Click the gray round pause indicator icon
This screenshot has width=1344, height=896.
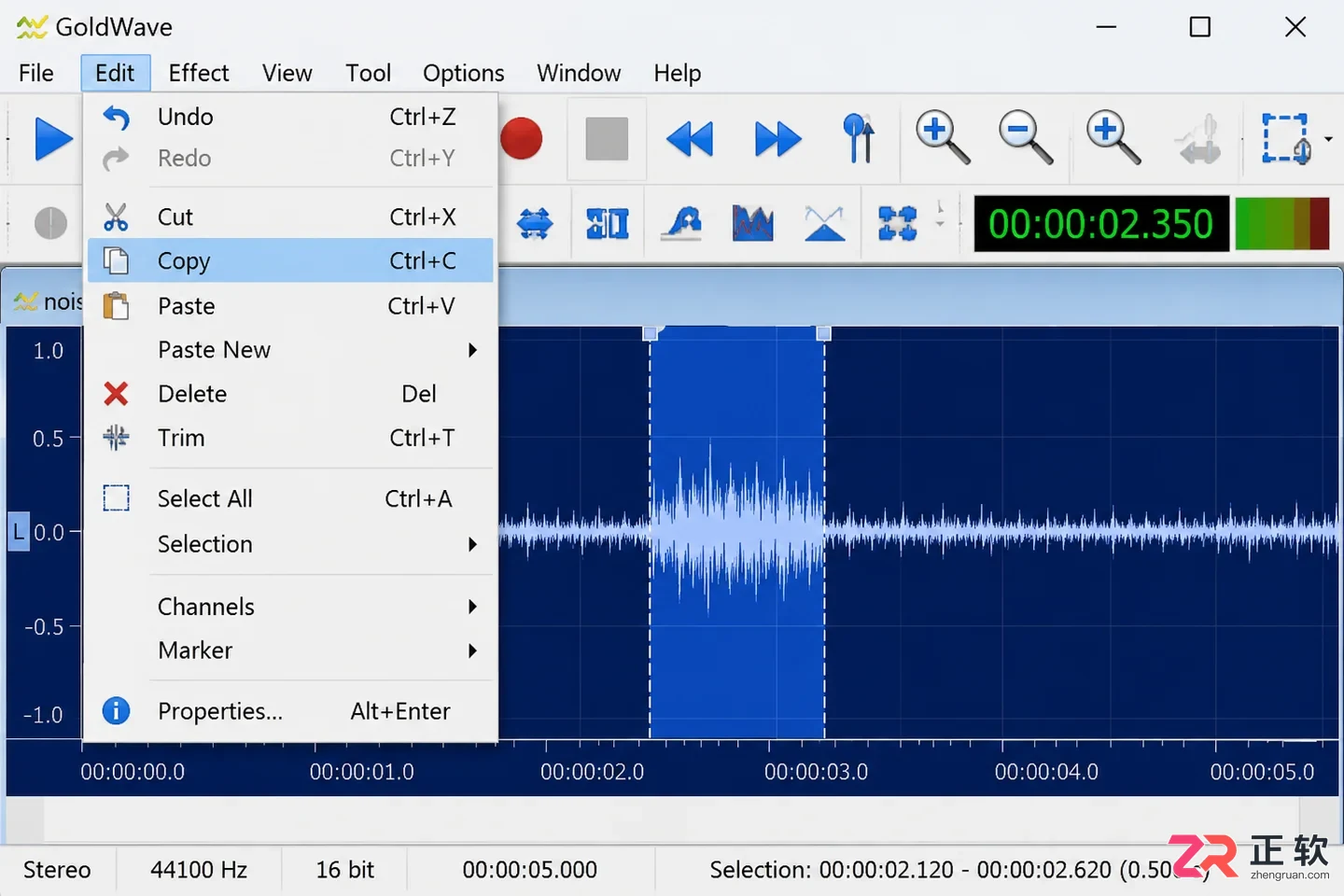[50, 223]
